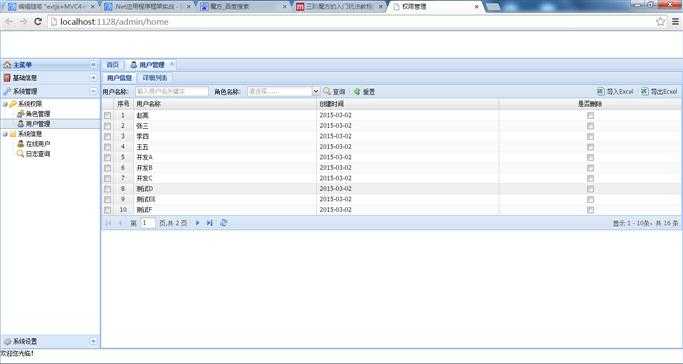Click the 系统权限 folder icon

tap(13, 104)
